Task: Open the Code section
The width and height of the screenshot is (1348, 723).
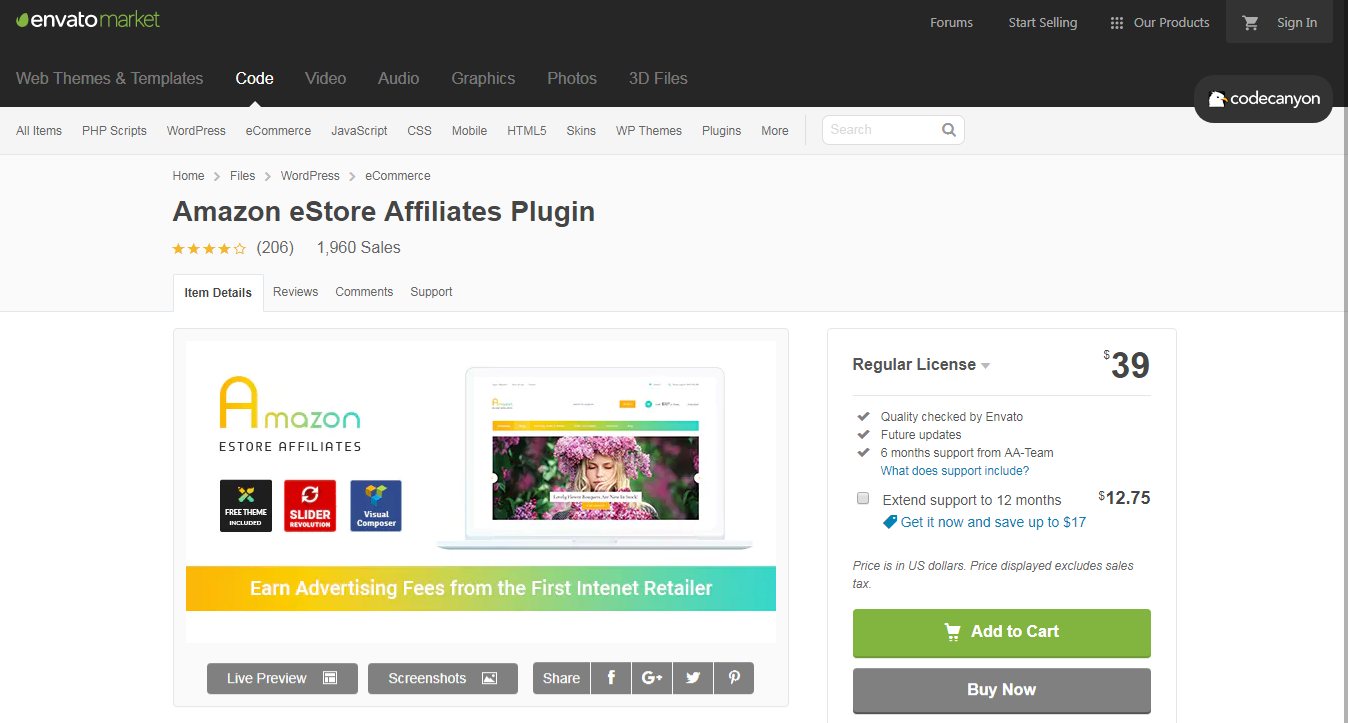Action: [255, 78]
